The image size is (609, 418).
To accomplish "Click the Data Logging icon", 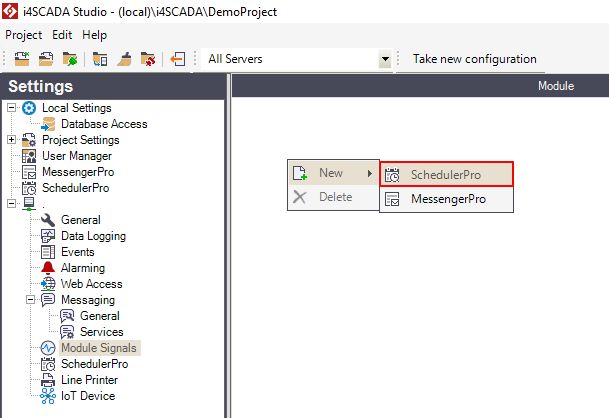I will click(x=48, y=236).
